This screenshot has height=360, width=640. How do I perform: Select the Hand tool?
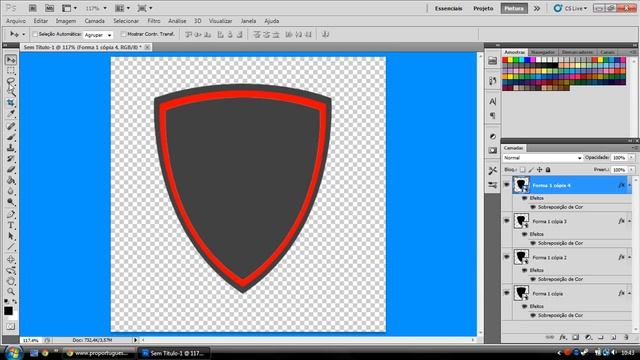[x=11, y=281]
